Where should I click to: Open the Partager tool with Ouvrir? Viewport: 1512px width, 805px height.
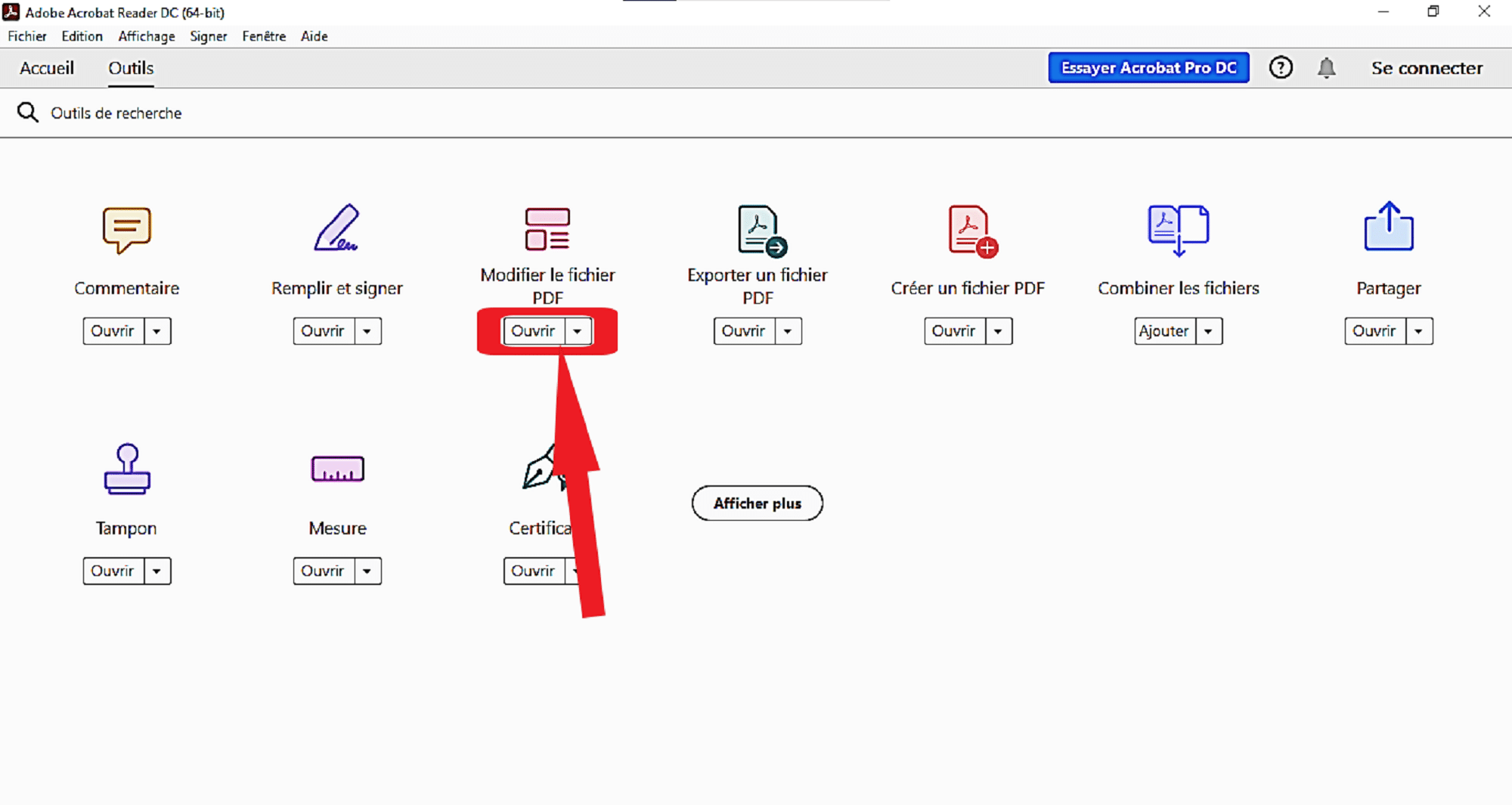tap(1374, 331)
